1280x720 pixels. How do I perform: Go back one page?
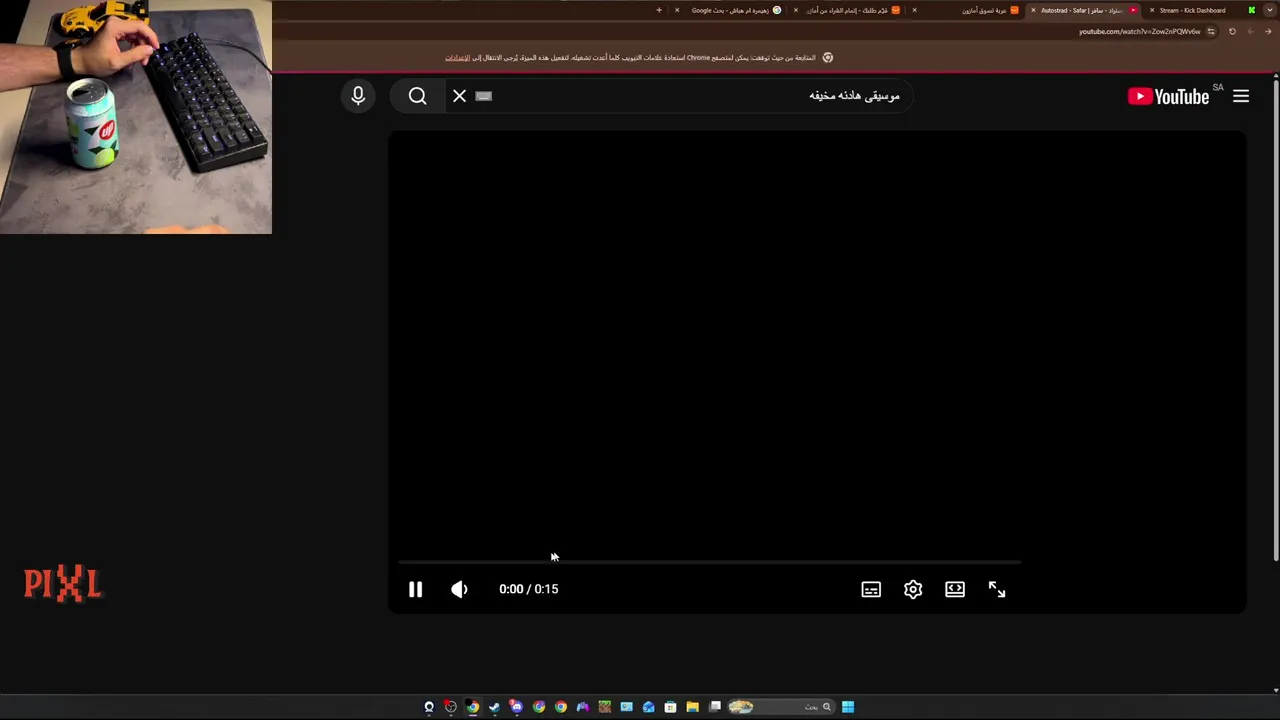point(1269,31)
